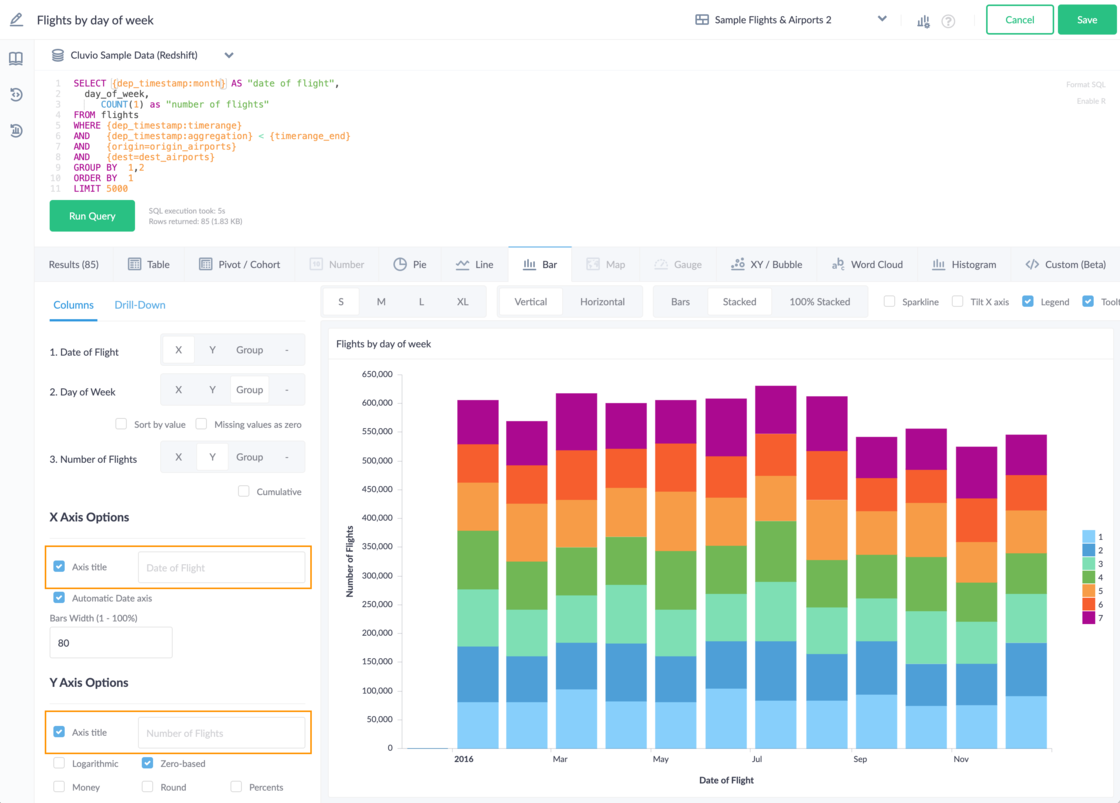Click the database icon beside Cluvio Sample Data
Screen dimensions: 1120x803
click(57, 56)
